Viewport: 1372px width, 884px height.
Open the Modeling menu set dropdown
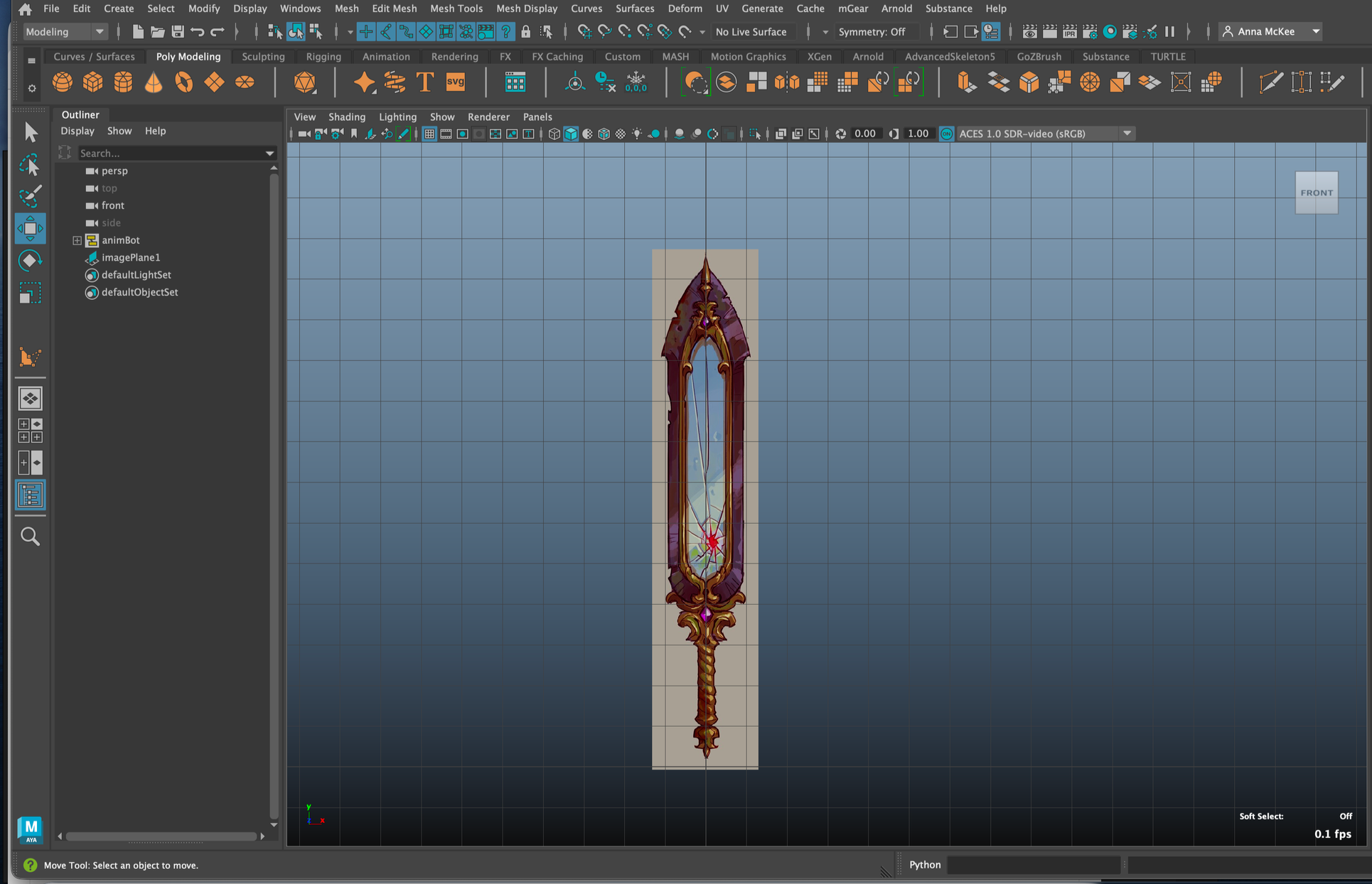click(x=64, y=31)
